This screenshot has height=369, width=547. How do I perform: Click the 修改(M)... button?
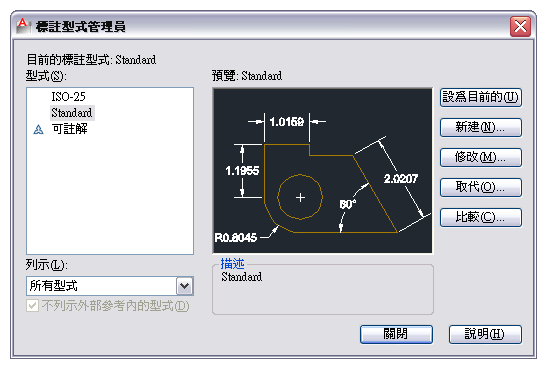(x=481, y=157)
